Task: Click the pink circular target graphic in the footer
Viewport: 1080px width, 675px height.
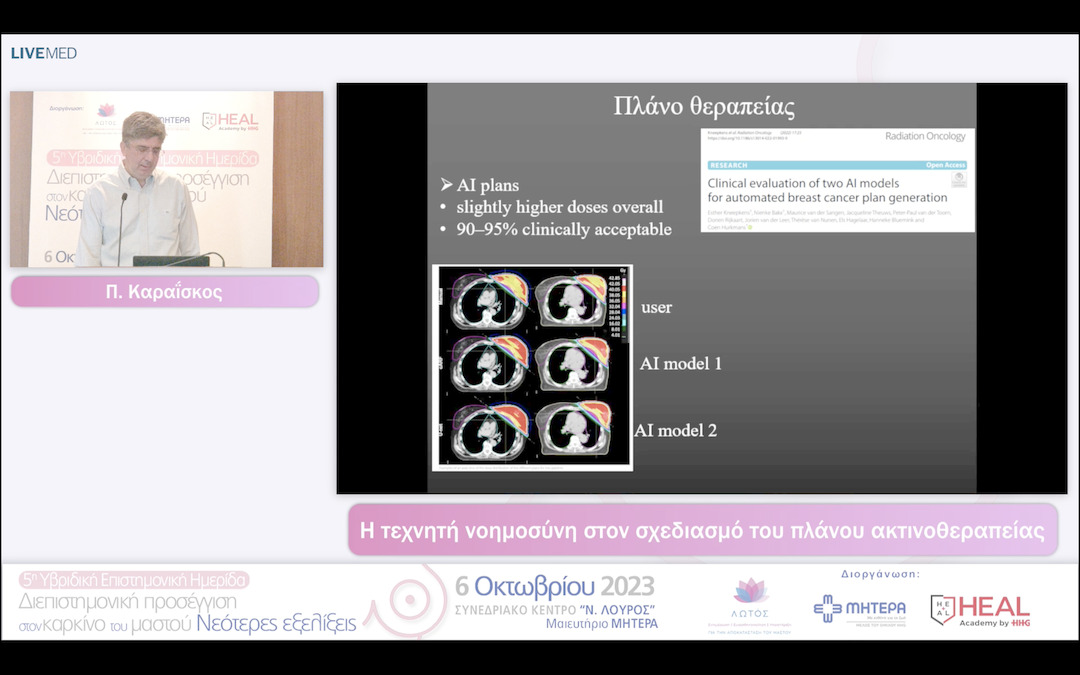Action: click(x=405, y=603)
